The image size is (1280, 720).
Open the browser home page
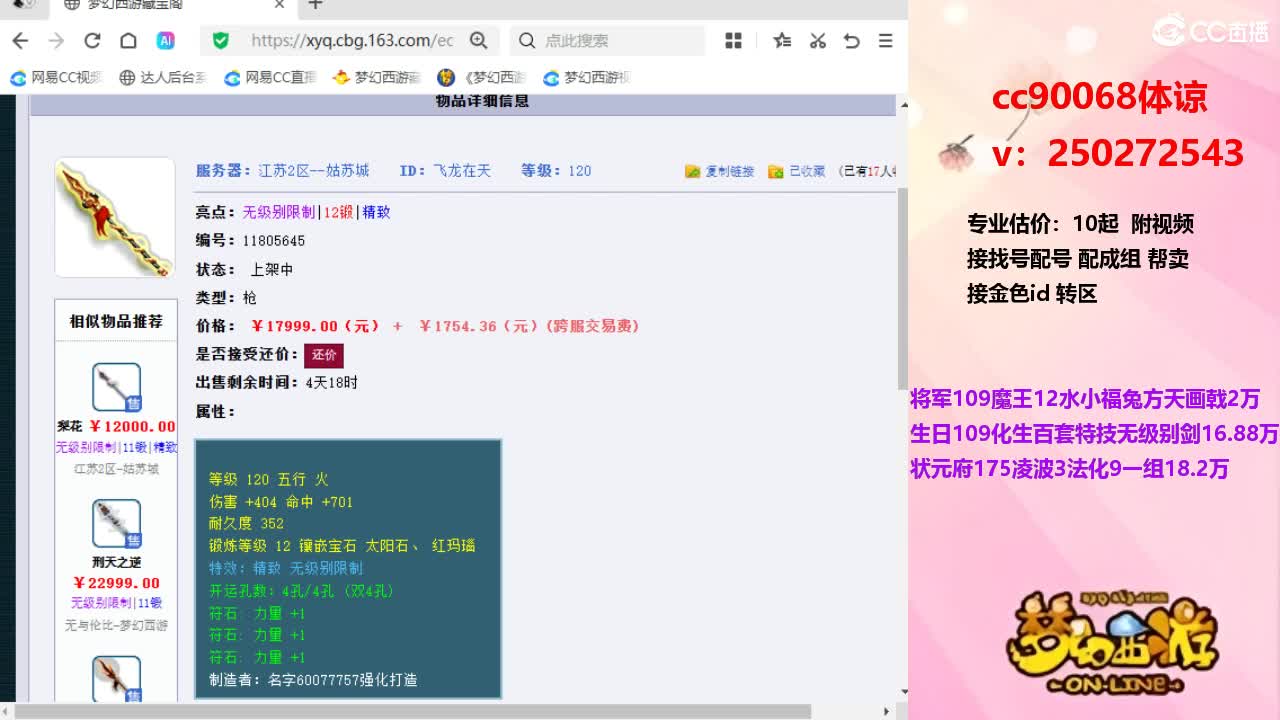click(128, 41)
